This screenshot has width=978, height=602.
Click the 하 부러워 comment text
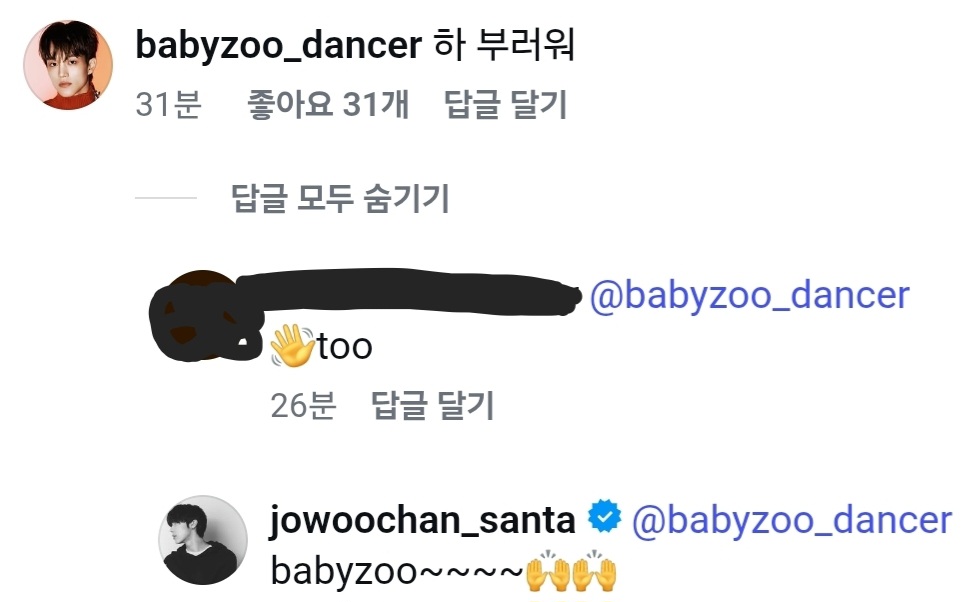coord(505,46)
